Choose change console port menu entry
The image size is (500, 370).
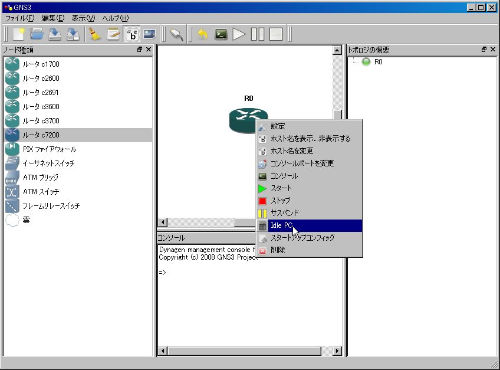coord(309,163)
